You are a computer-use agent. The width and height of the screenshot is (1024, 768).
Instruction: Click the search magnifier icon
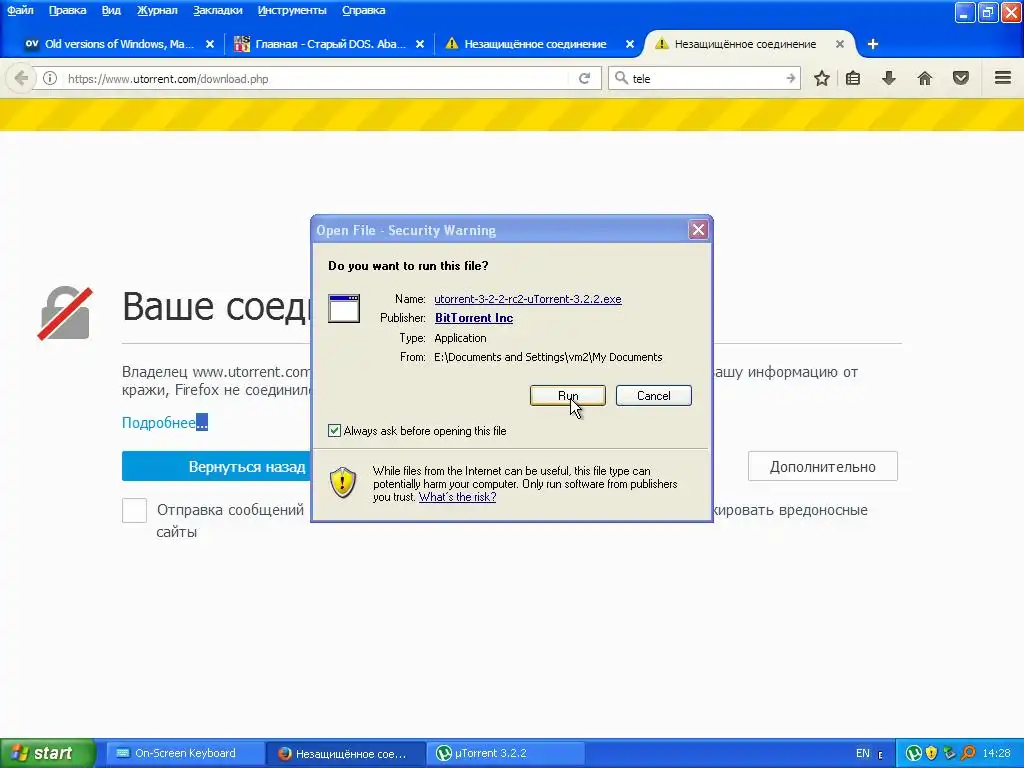coord(621,78)
